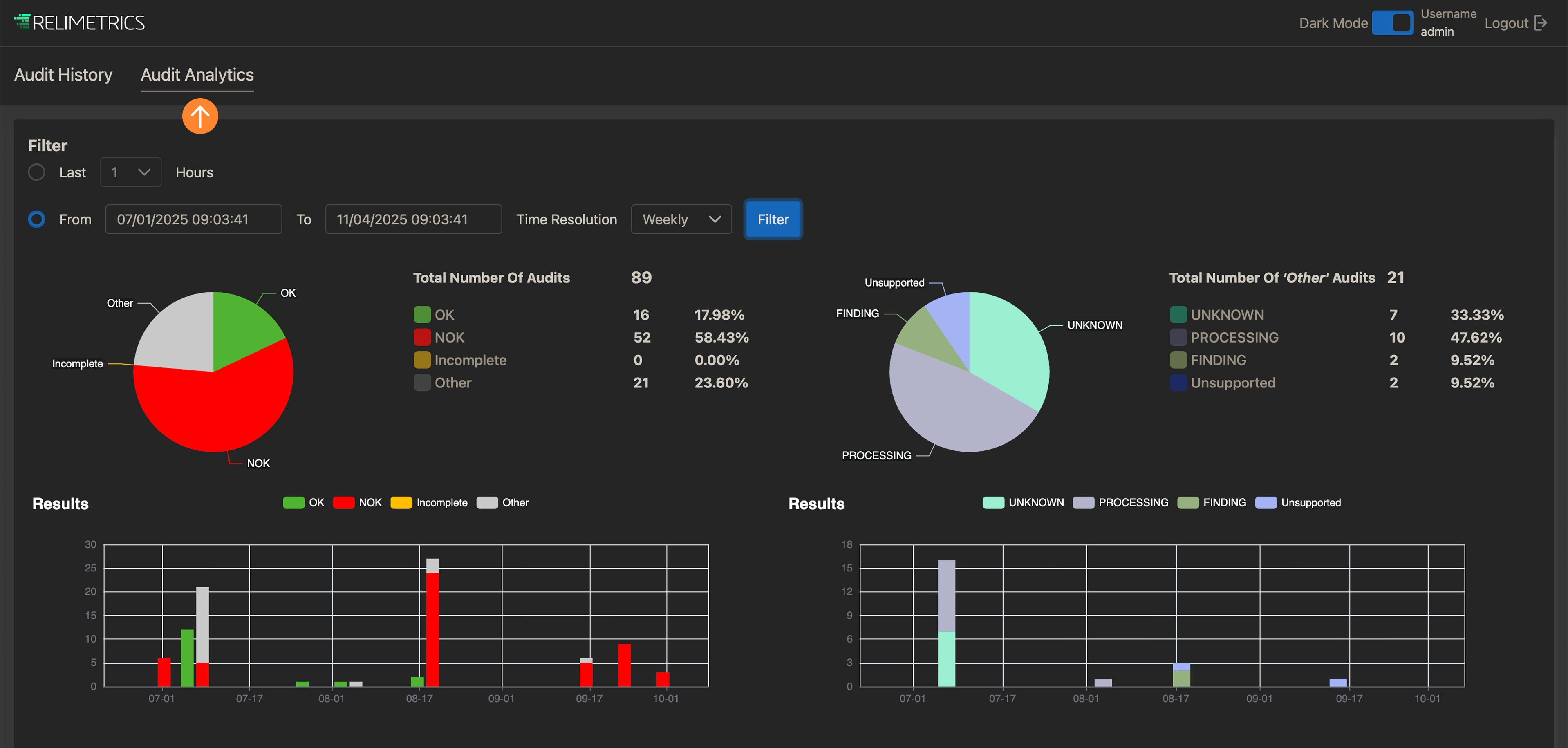
Task: Click the red NOK legend square
Action: [x=422, y=337]
